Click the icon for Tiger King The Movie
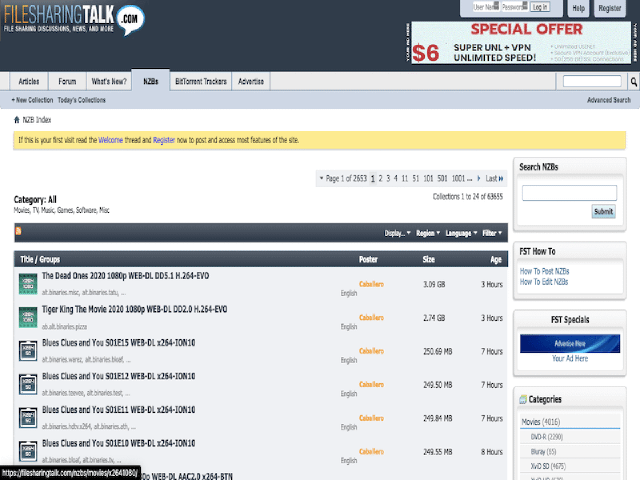640x480 pixels. (x=28, y=317)
